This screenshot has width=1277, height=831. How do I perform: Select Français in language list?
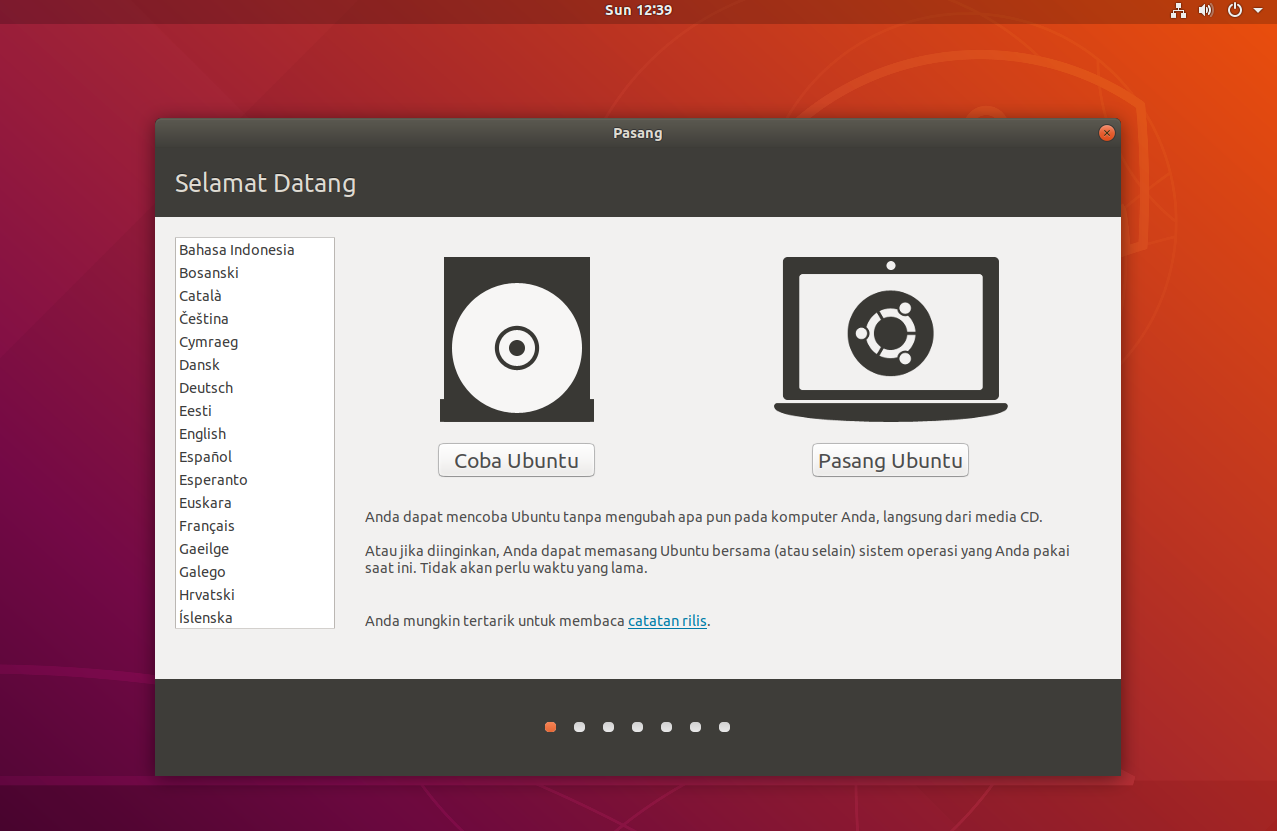pos(255,526)
